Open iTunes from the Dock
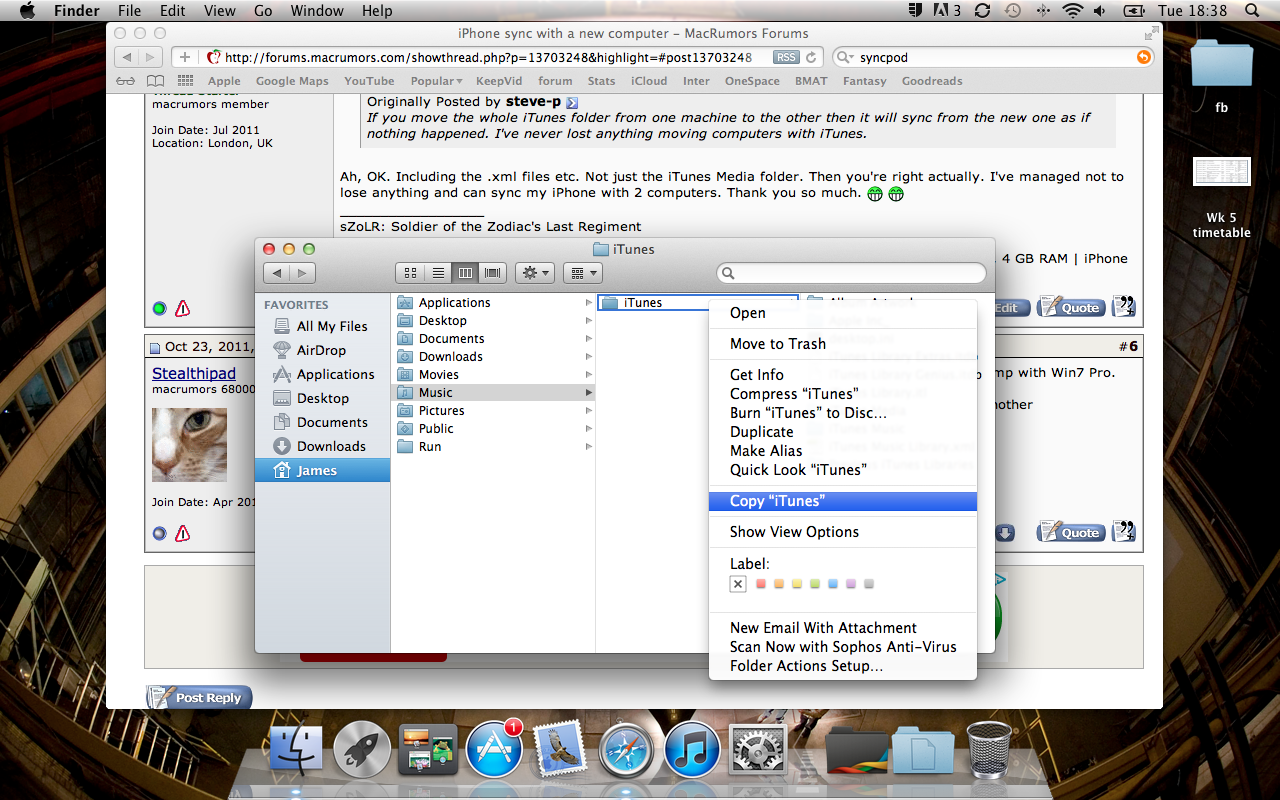The image size is (1280, 800). point(692,750)
